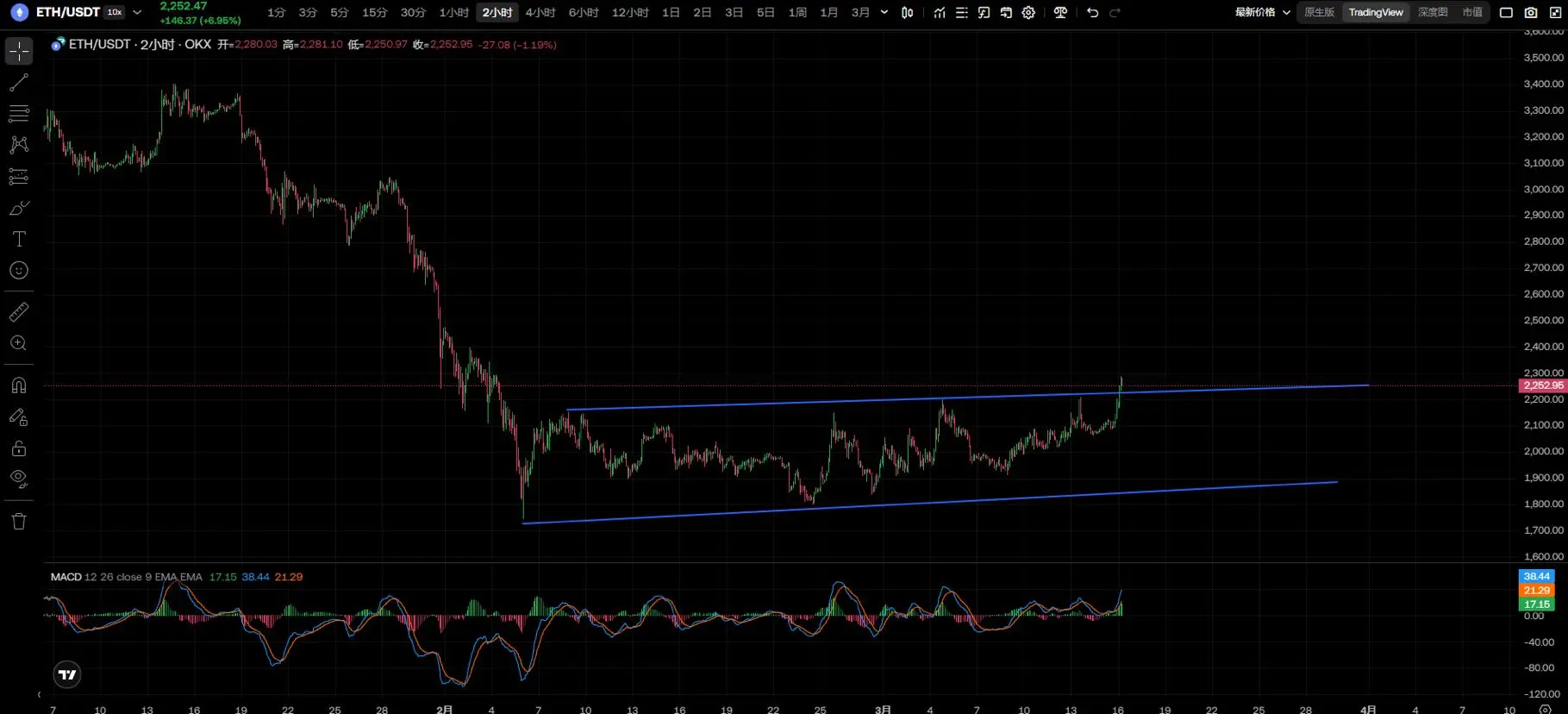Select the text annotation tool

click(x=19, y=239)
